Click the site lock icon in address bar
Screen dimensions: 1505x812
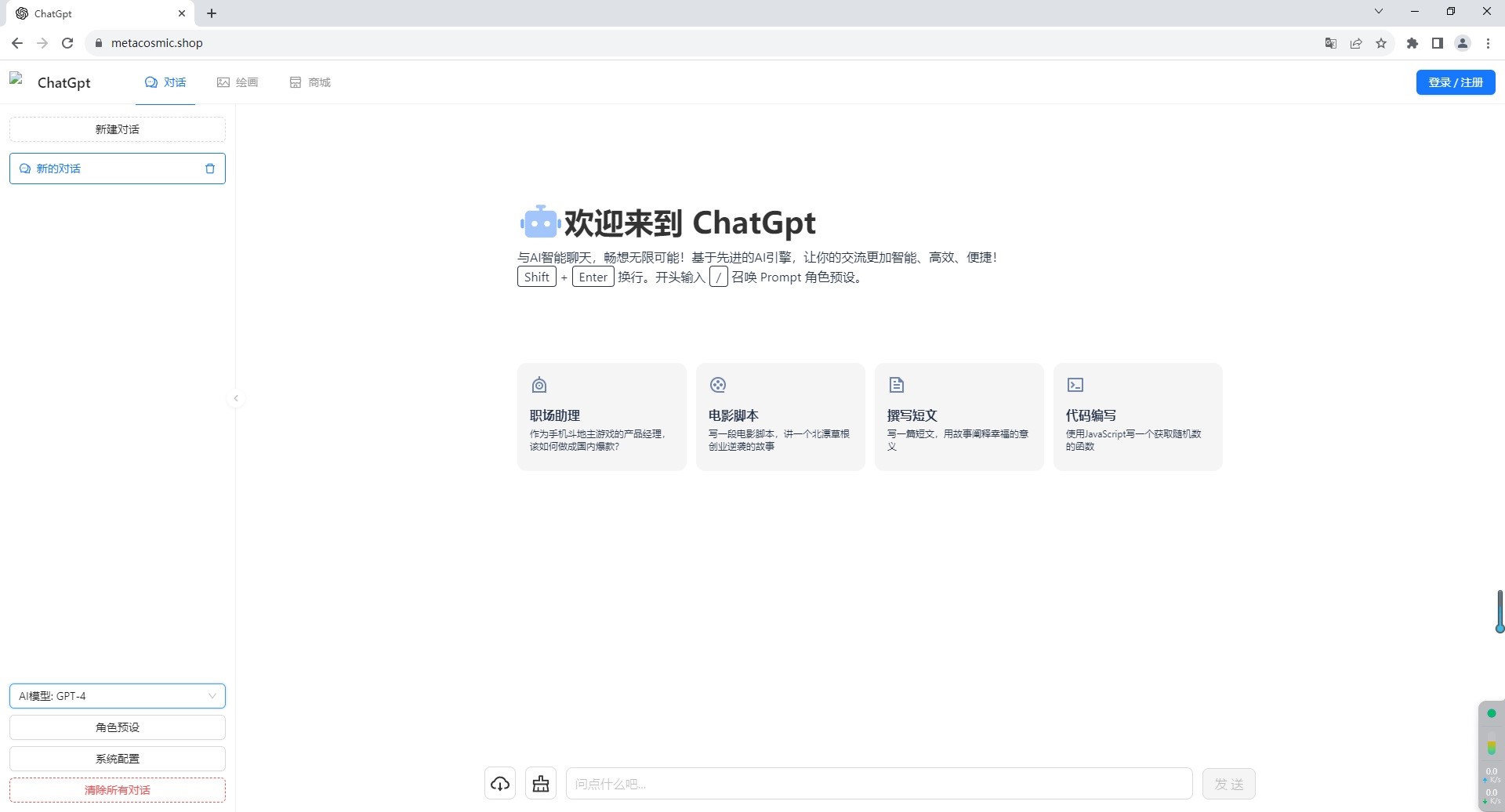pos(99,43)
